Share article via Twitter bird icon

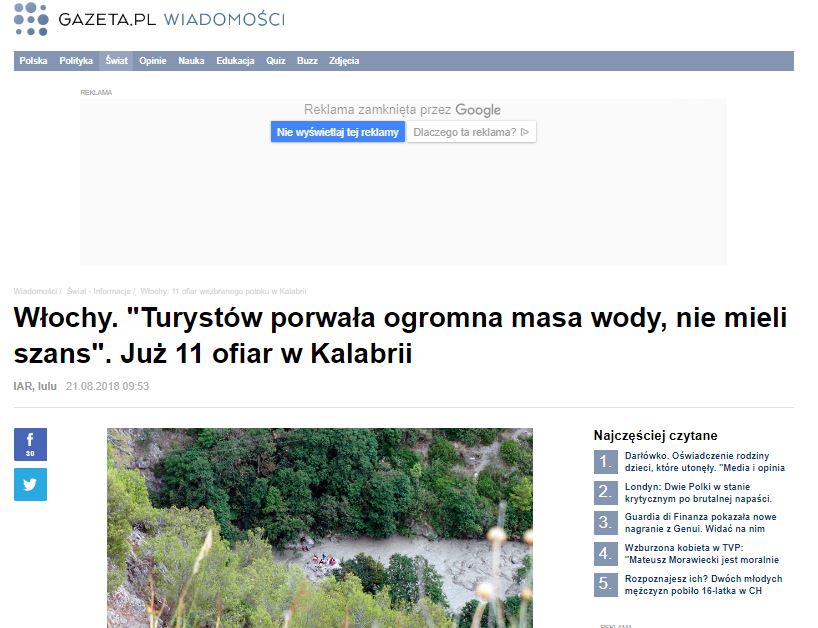(30, 485)
